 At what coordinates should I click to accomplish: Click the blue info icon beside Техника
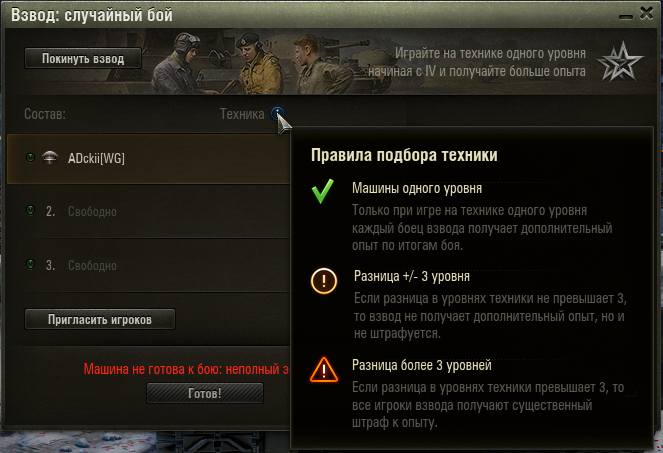277,113
